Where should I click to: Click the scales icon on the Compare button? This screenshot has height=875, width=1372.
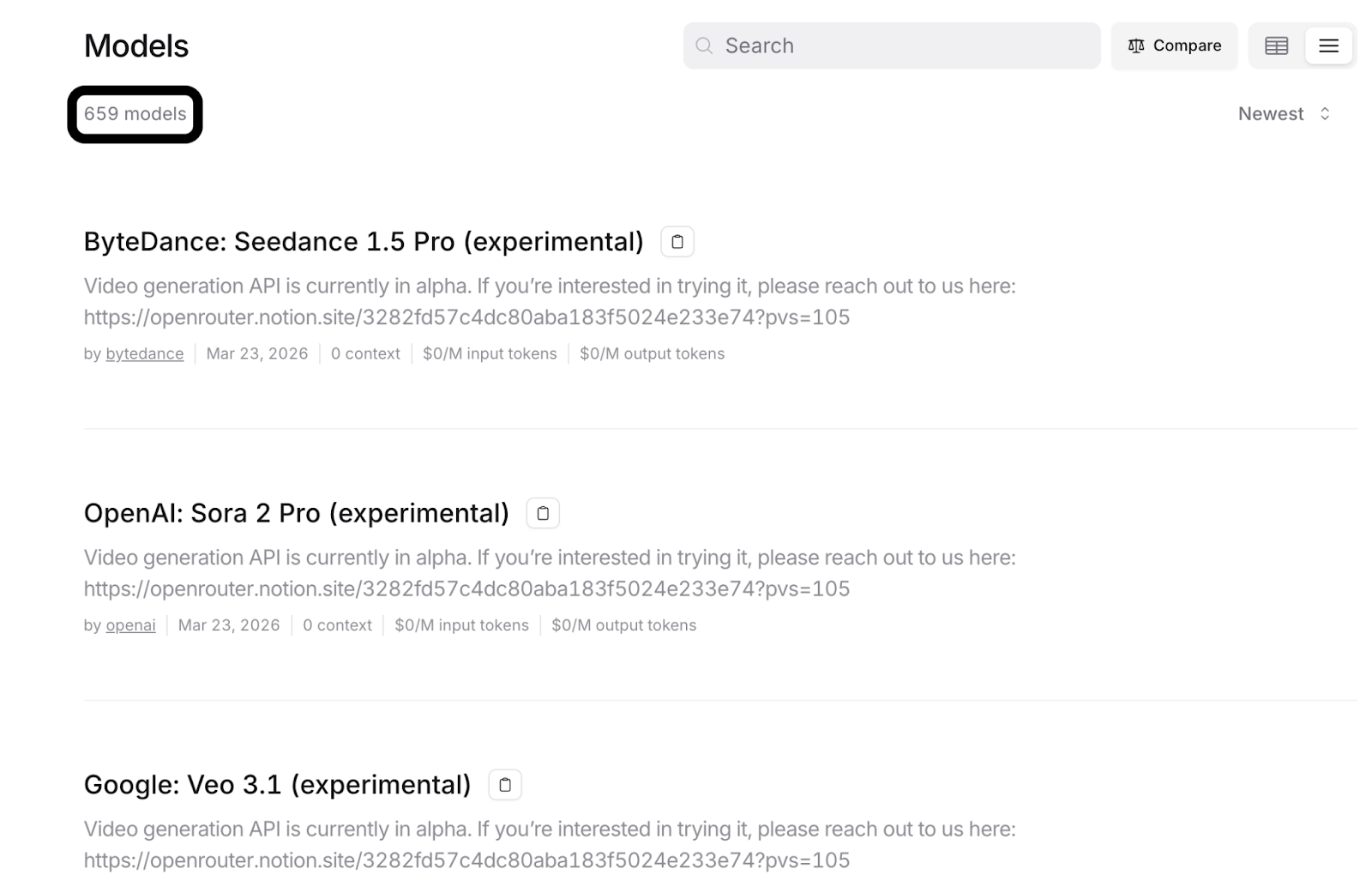[x=1135, y=45]
